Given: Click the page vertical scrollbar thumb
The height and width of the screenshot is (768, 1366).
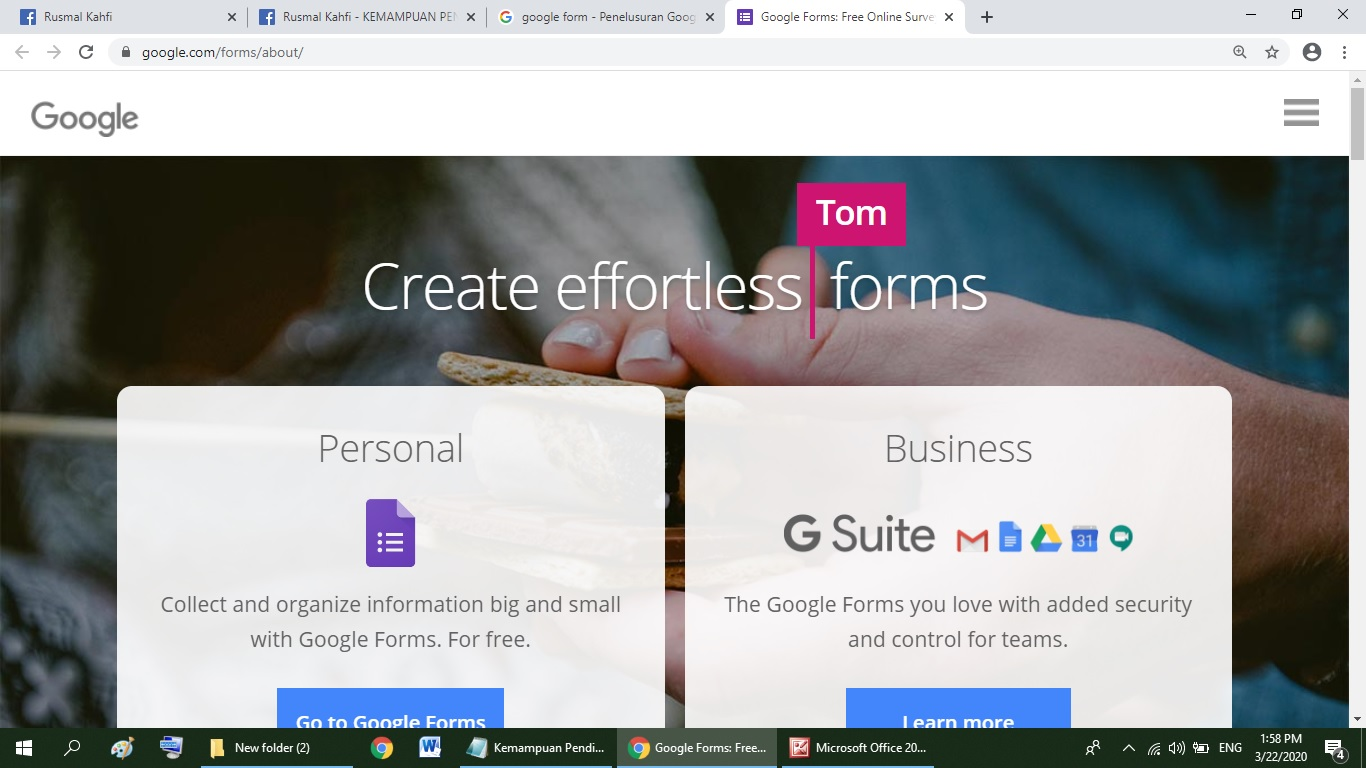Looking at the screenshot, I should [x=1357, y=123].
